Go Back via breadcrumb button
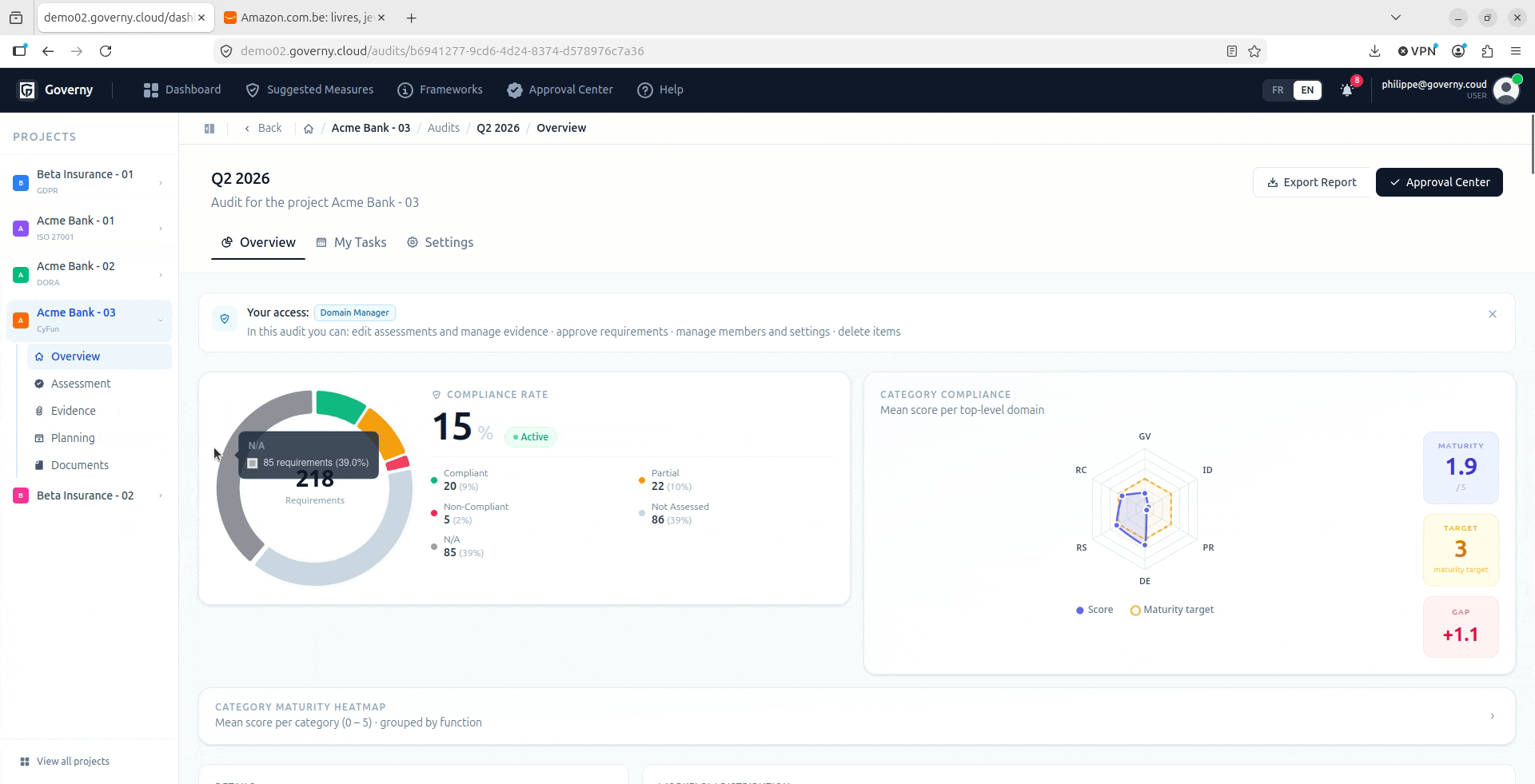The image size is (1535, 784). pos(263,129)
